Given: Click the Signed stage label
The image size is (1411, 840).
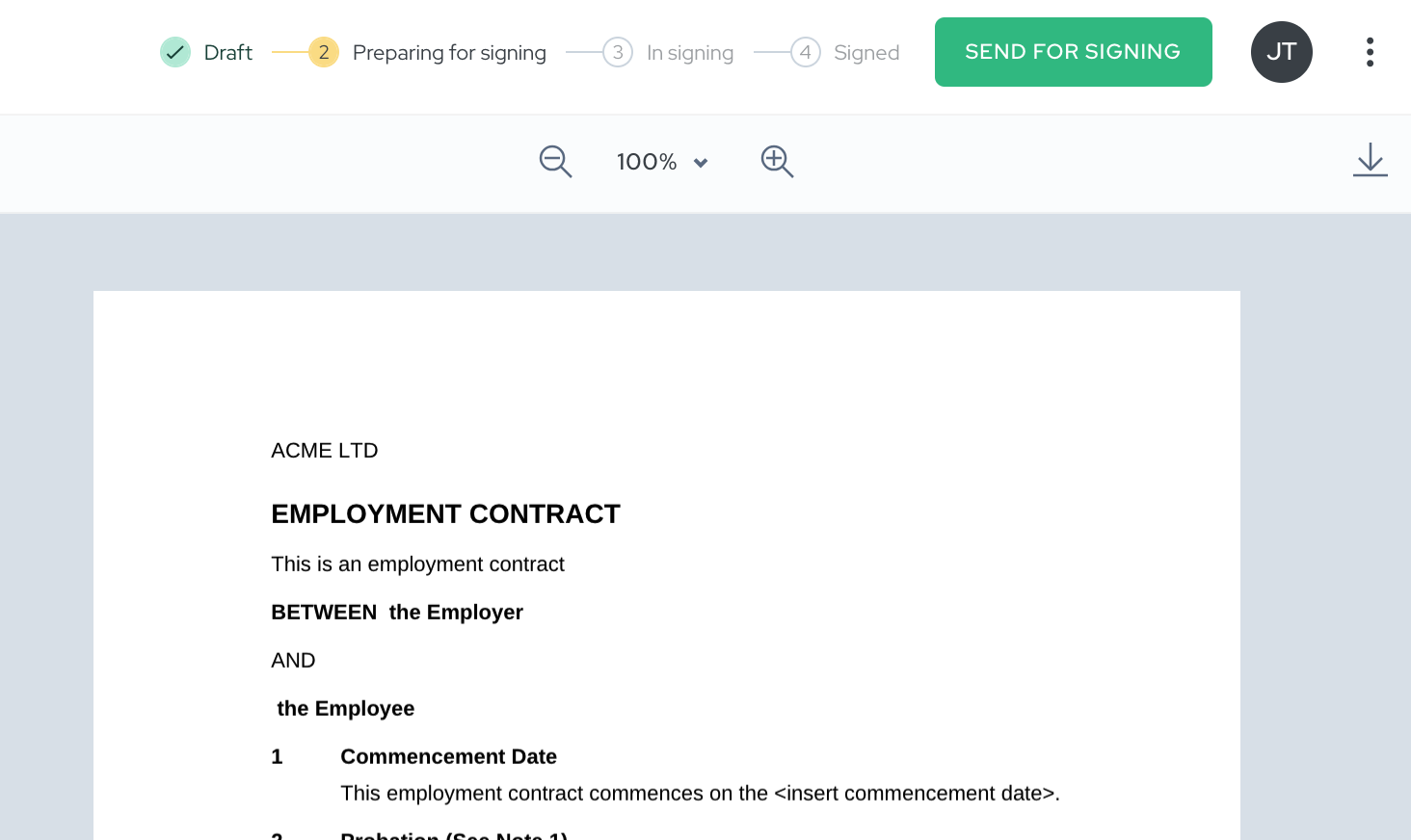Looking at the screenshot, I should [x=866, y=52].
